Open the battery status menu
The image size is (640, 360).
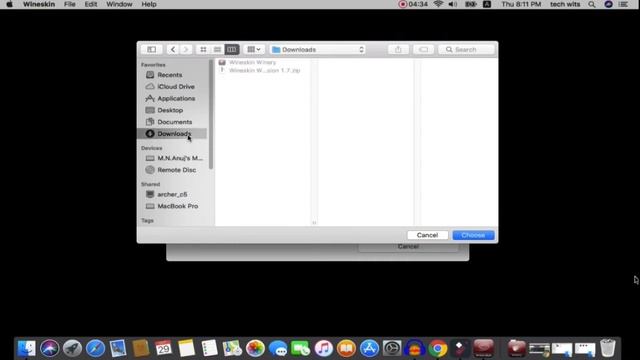pyautogui.click(x=470, y=4)
